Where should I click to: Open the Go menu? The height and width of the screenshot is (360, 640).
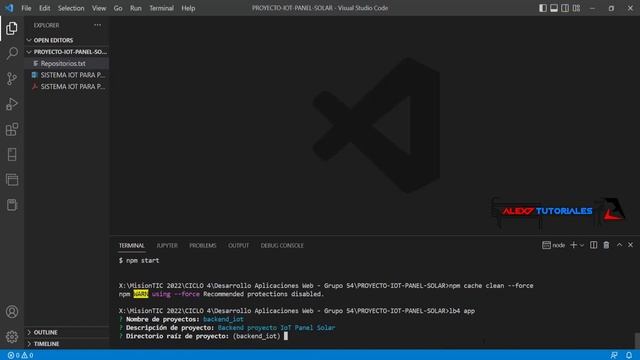[x=118, y=8]
